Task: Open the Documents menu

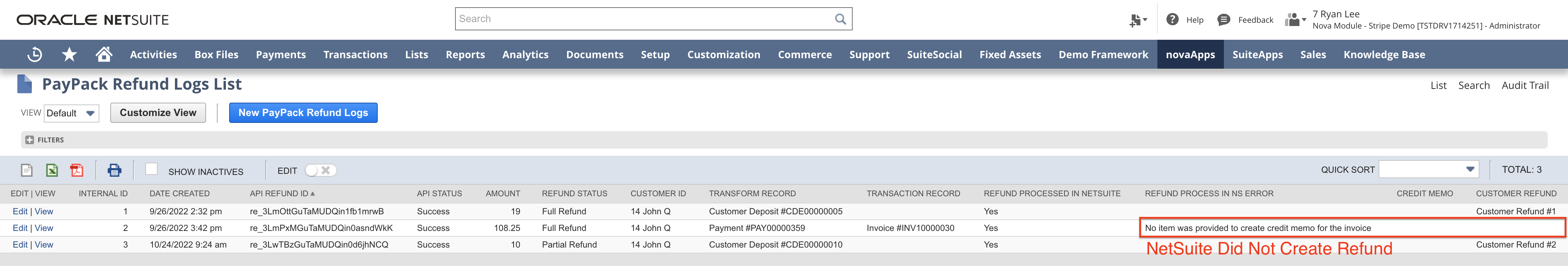Action: tap(595, 54)
